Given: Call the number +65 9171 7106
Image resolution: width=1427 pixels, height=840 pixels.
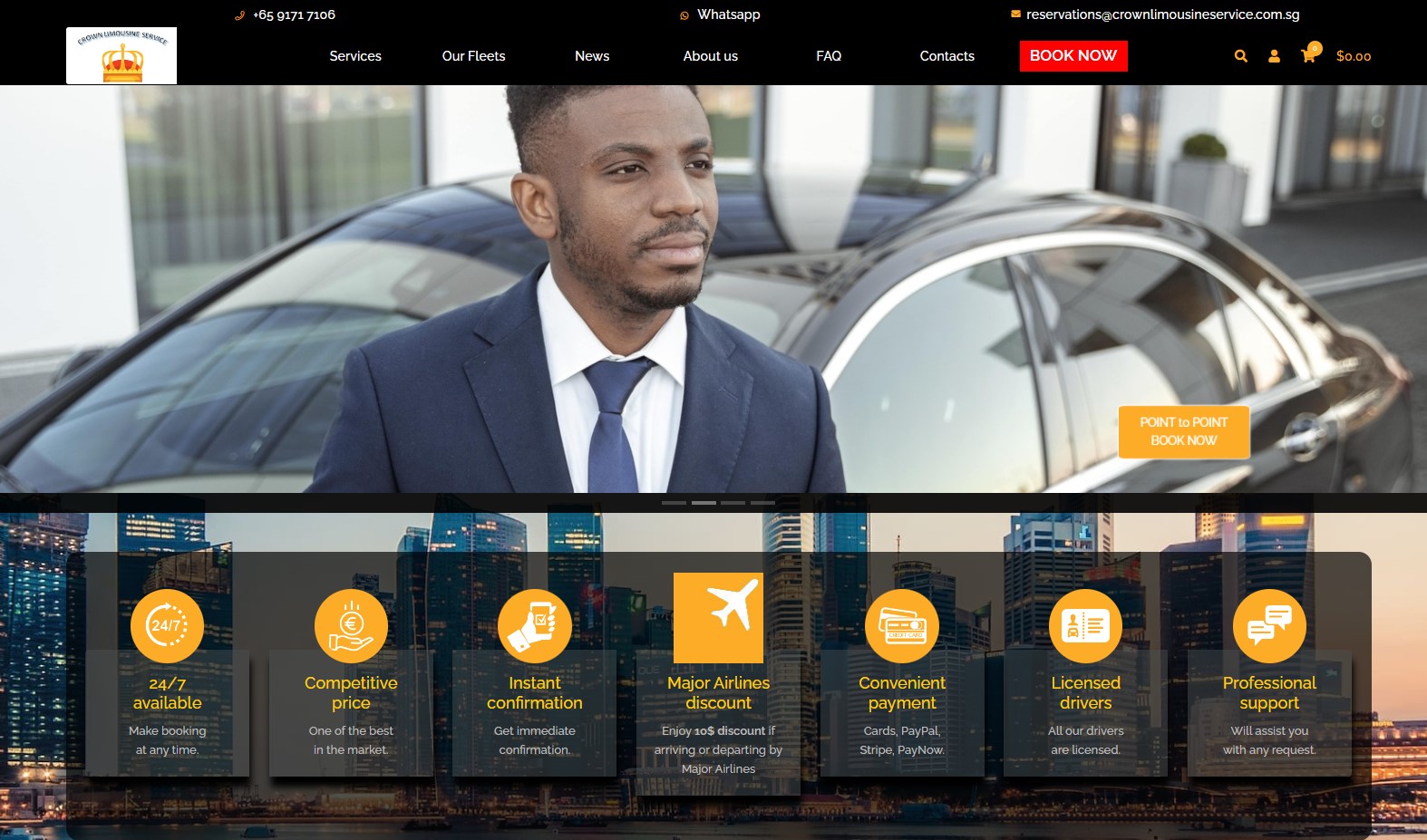Looking at the screenshot, I should tap(295, 14).
